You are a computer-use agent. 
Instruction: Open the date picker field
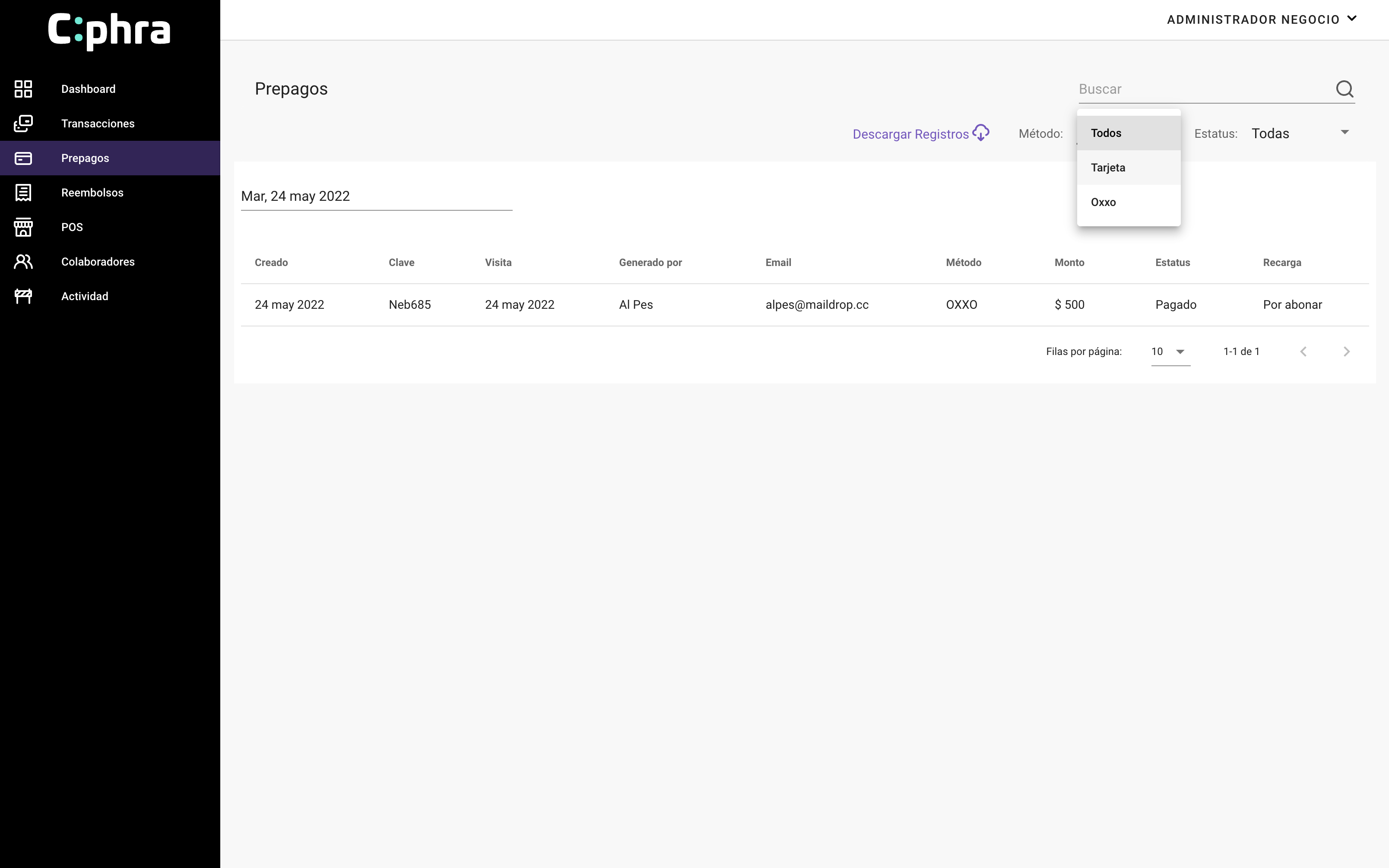pos(376,196)
